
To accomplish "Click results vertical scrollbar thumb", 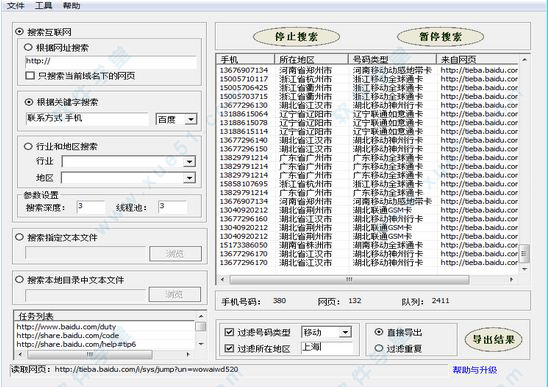I will (525, 253).
